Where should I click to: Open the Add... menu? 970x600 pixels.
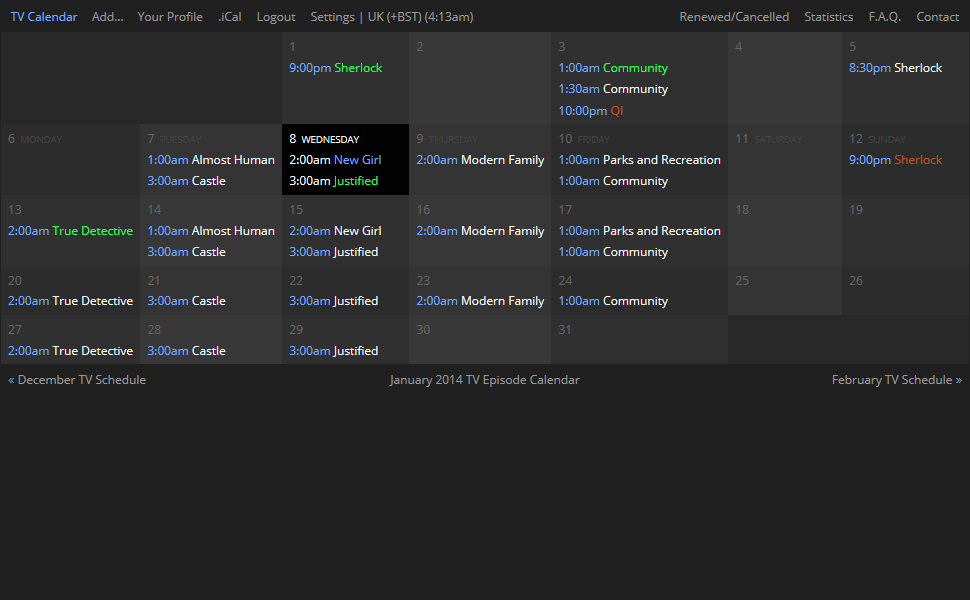107,17
